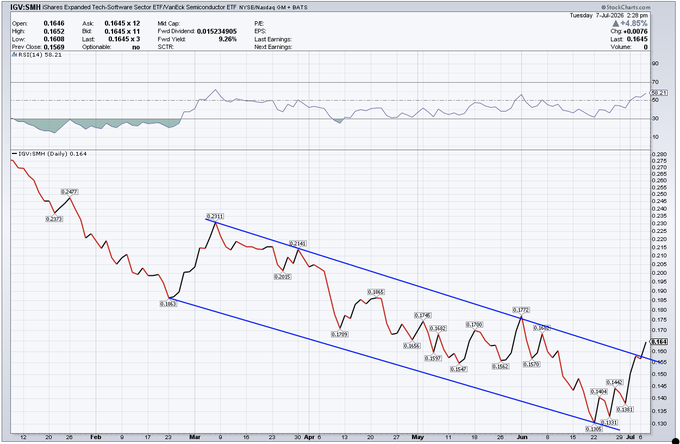This screenshot has width=680, height=444.
Task: Click the RSI(14) indicator icon
Action: click(15, 55)
